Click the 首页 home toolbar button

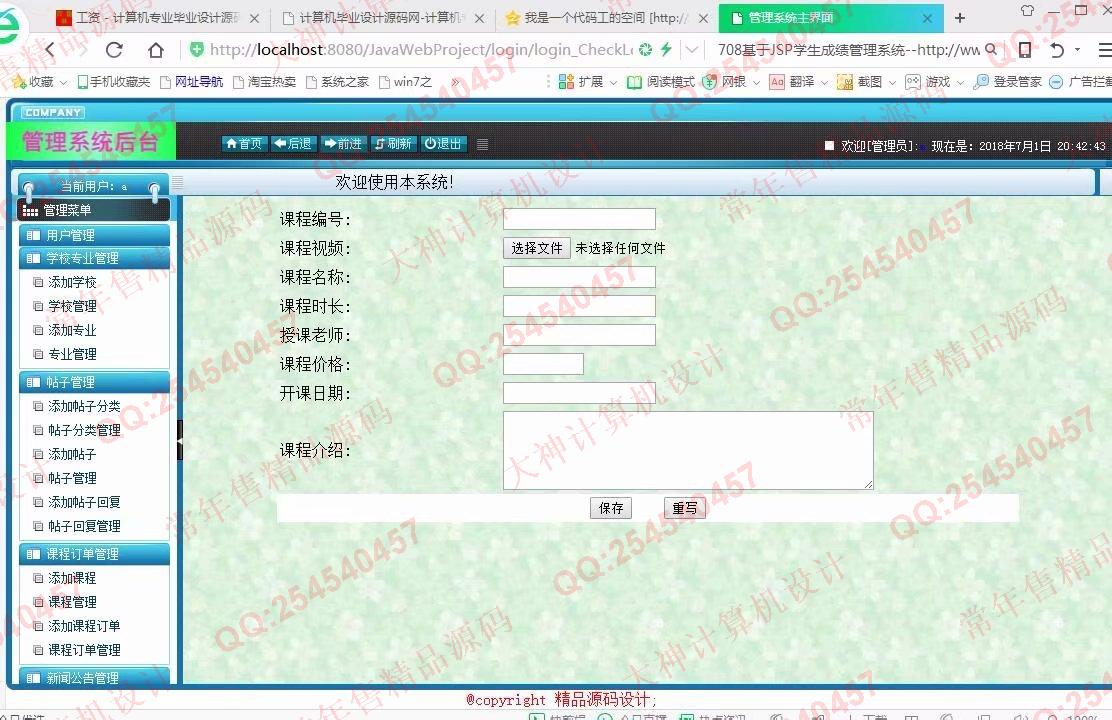(244, 144)
